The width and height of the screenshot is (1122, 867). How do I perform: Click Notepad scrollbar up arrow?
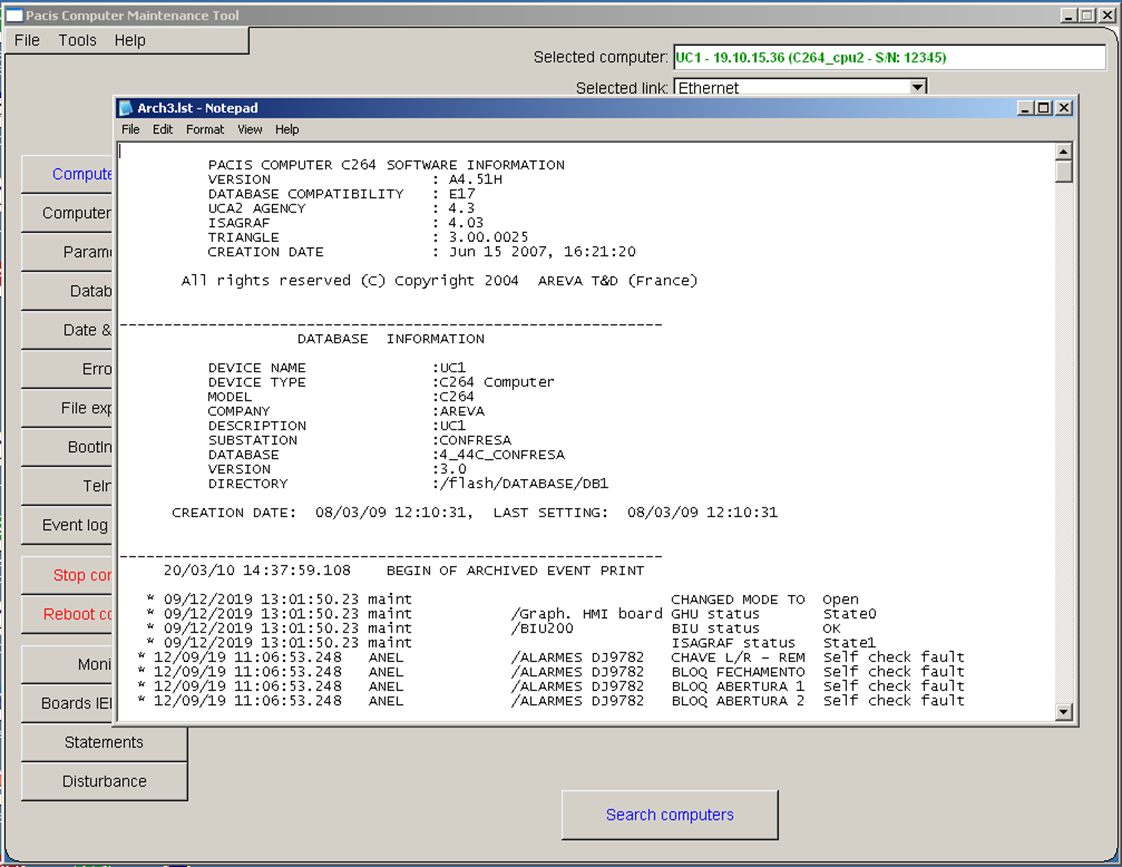pos(1063,152)
